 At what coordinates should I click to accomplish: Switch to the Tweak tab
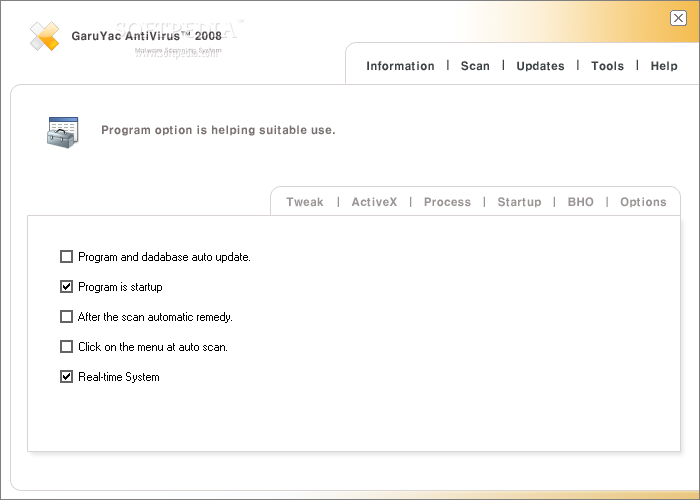tap(305, 202)
